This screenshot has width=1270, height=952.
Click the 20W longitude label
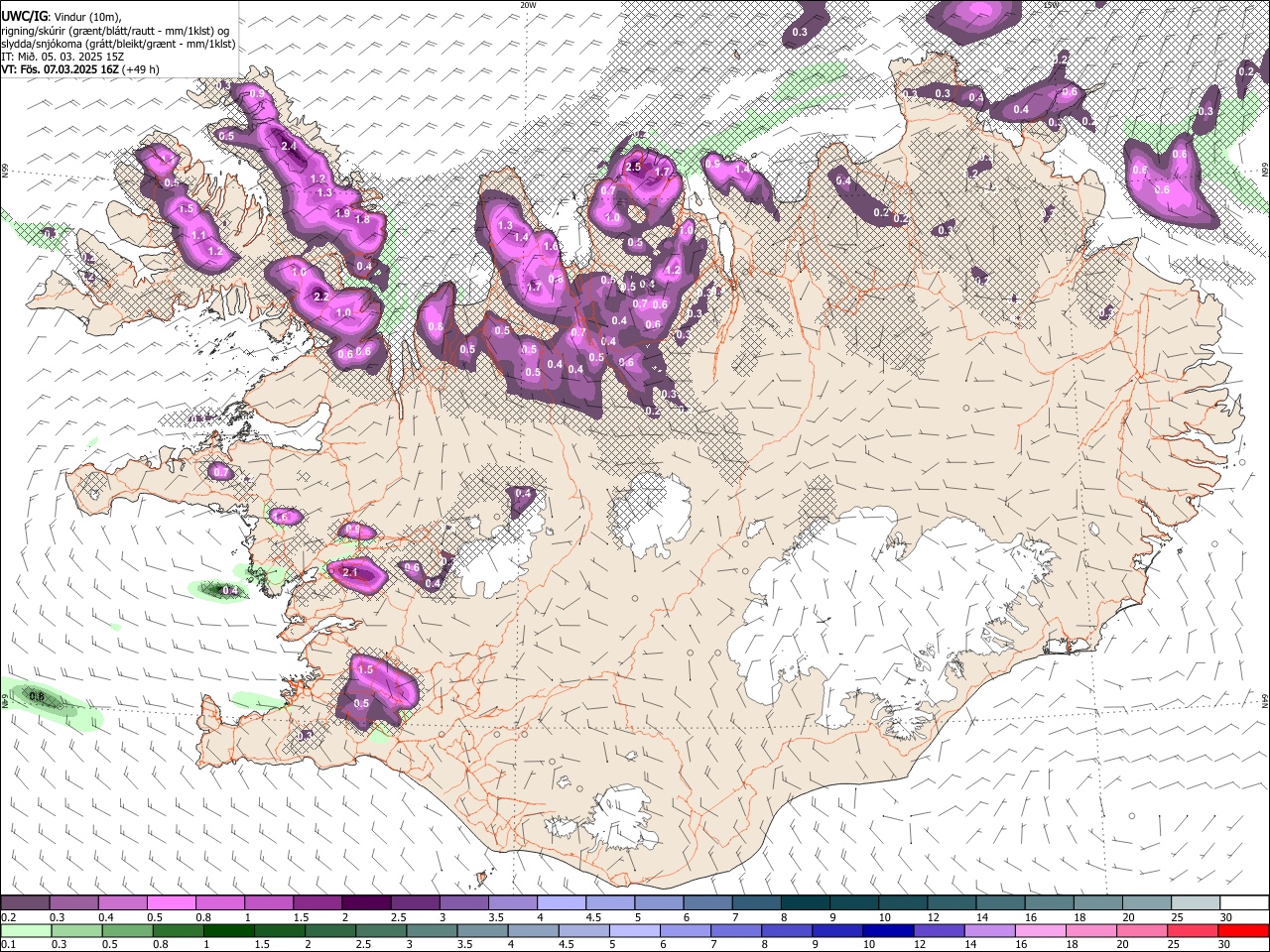tap(527, 5)
